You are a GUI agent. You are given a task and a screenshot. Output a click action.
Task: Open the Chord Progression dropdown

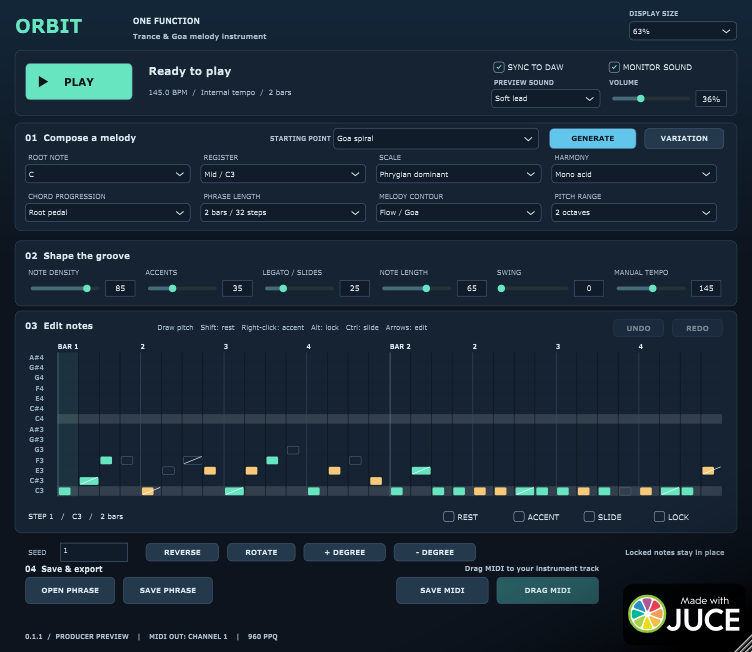pos(107,213)
